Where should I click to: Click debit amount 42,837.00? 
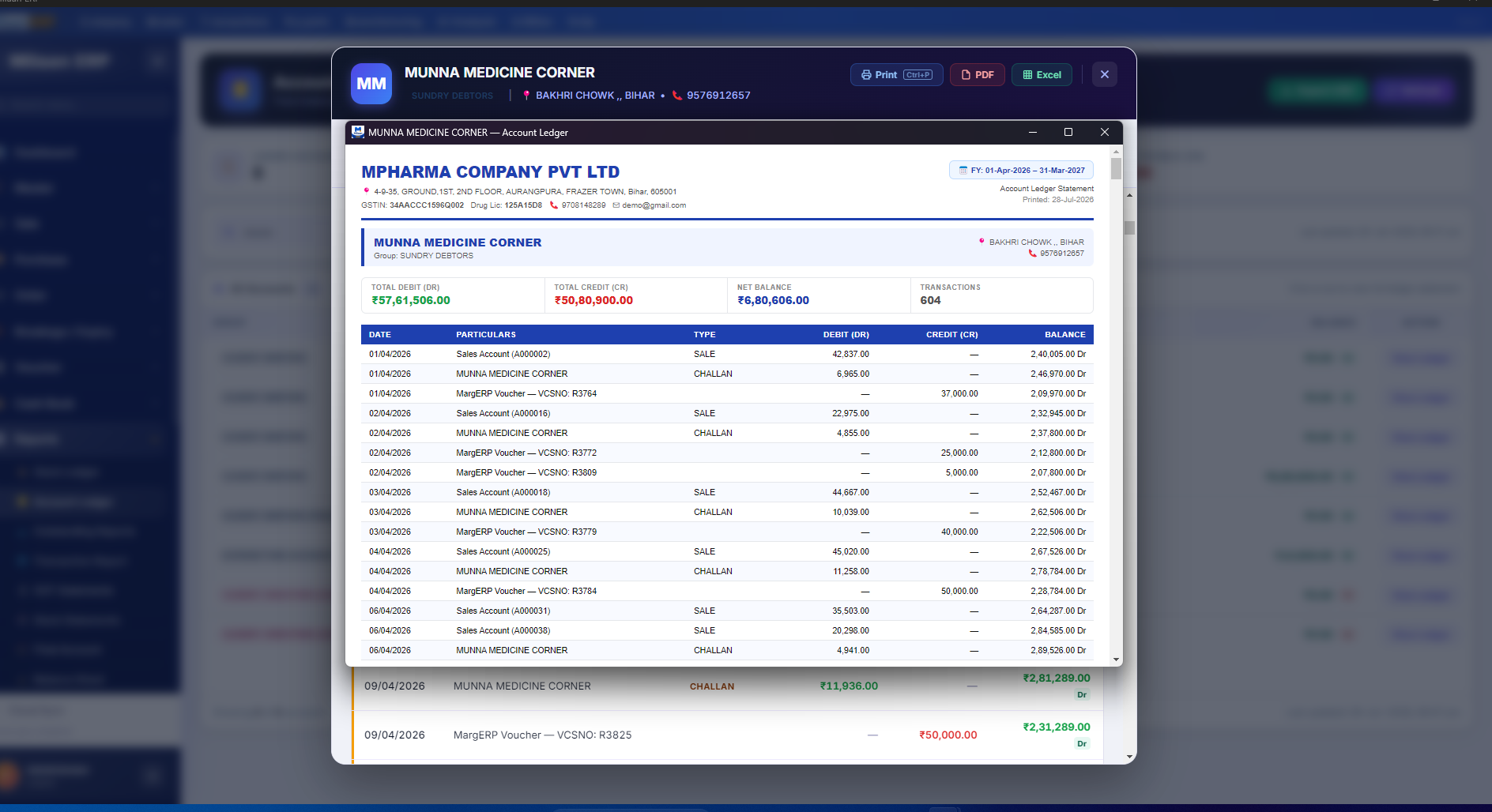(850, 354)
